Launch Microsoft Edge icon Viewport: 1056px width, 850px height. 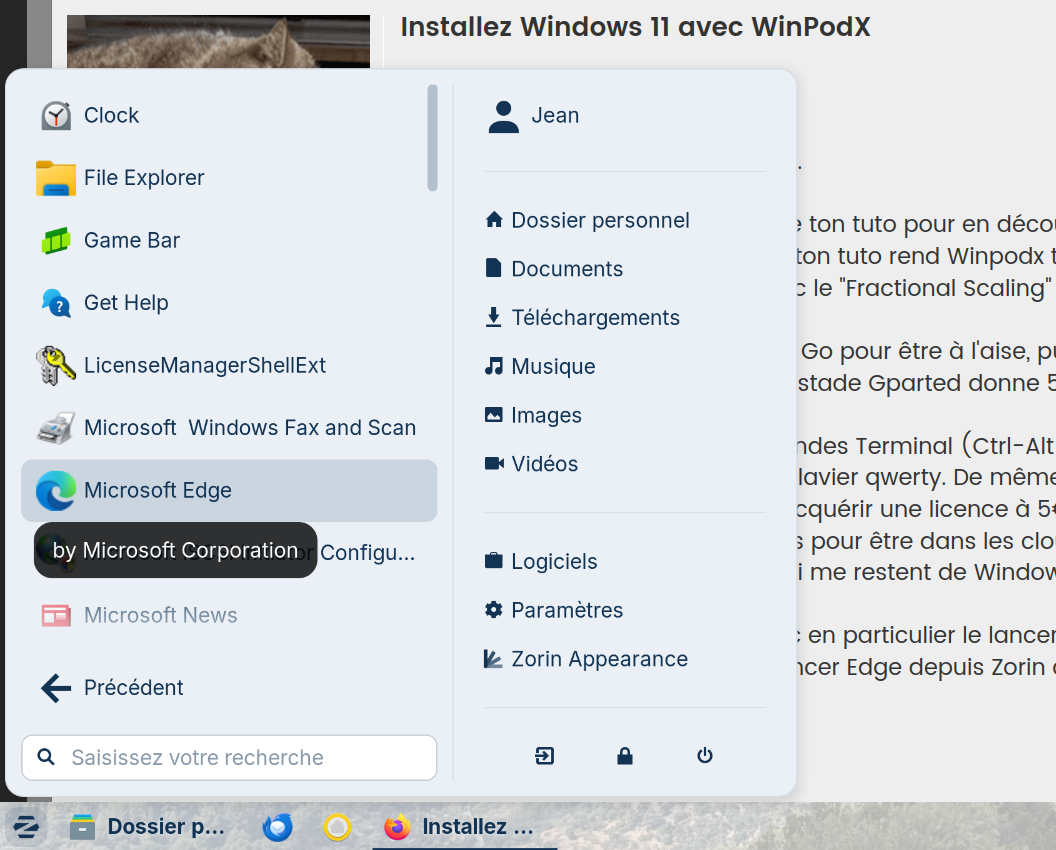[56, 490]
